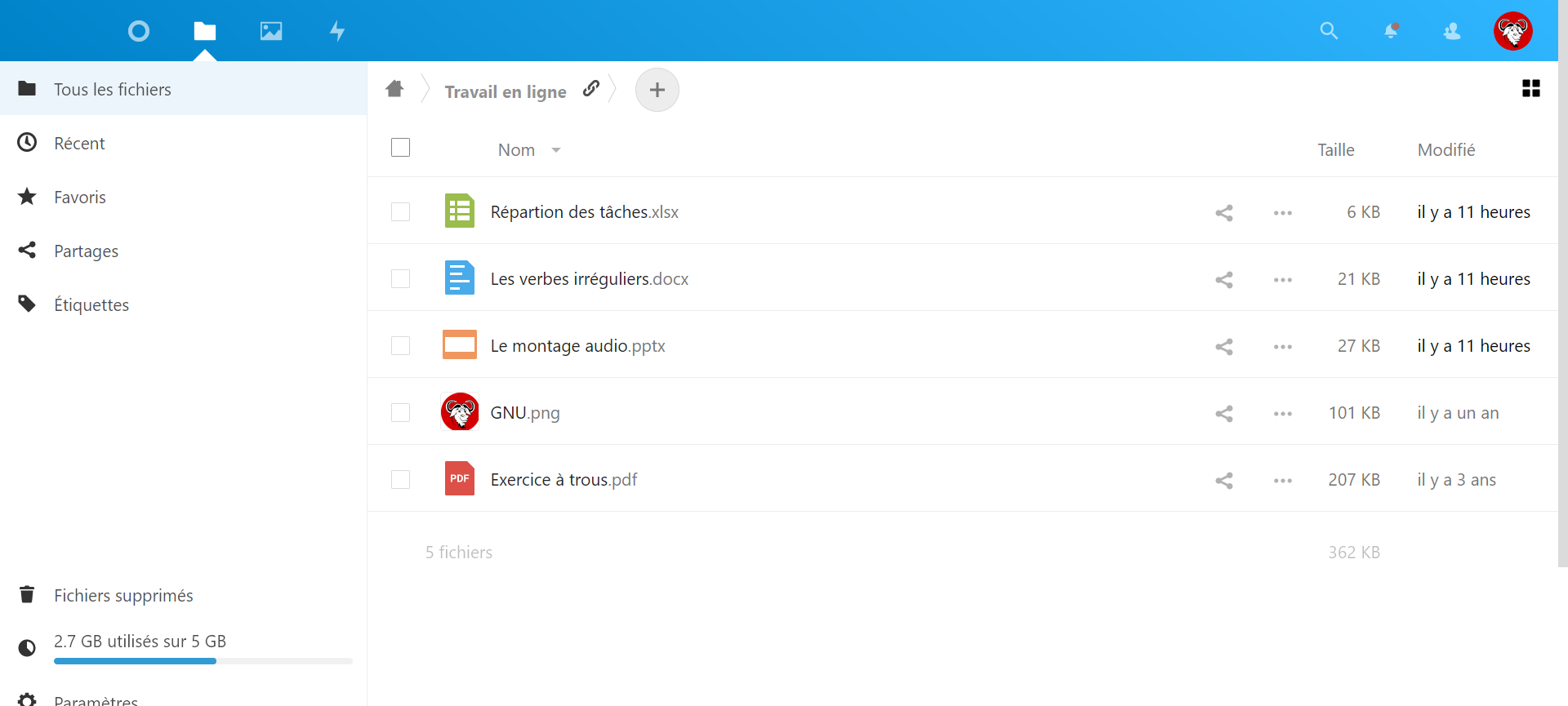This screenshot has height=706, width=1568.
Task: Open more actions for Le montage audio.pptx
Action: pyautogui.click(x=1282, y=347)
